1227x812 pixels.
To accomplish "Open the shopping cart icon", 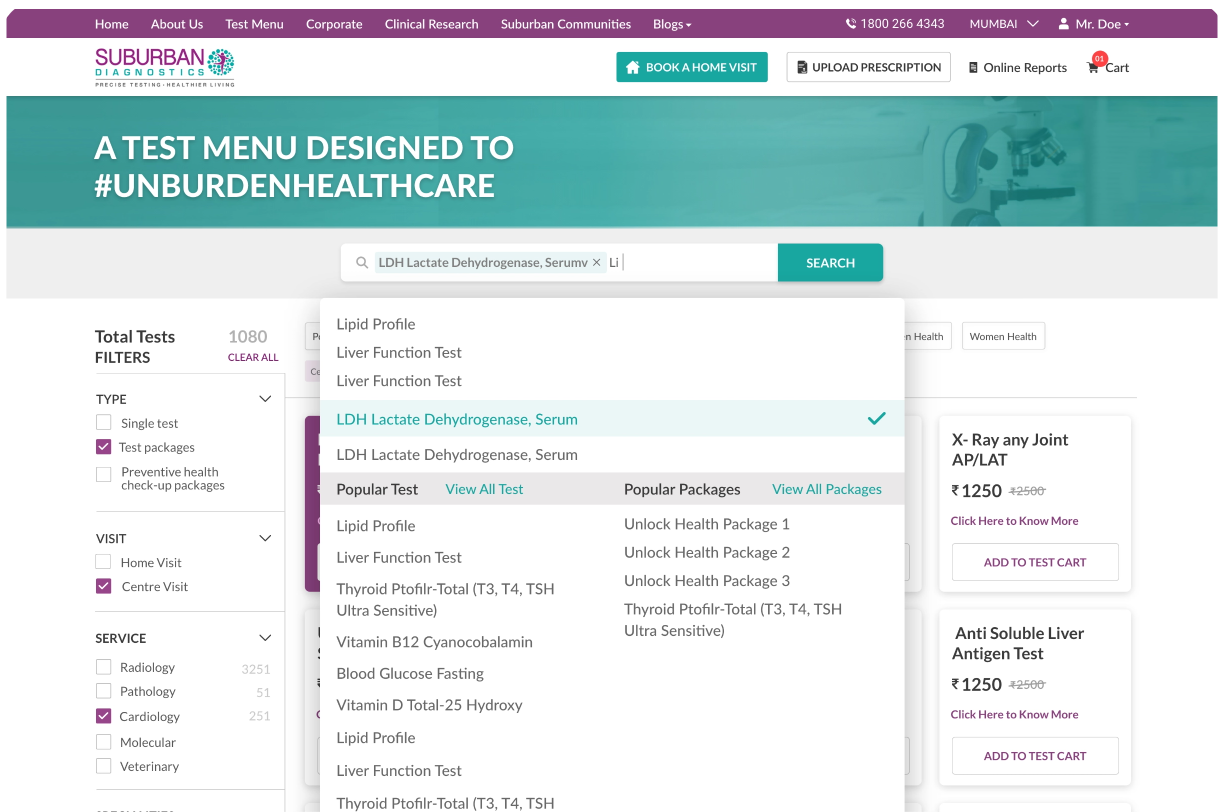I will pos(1093,68).
